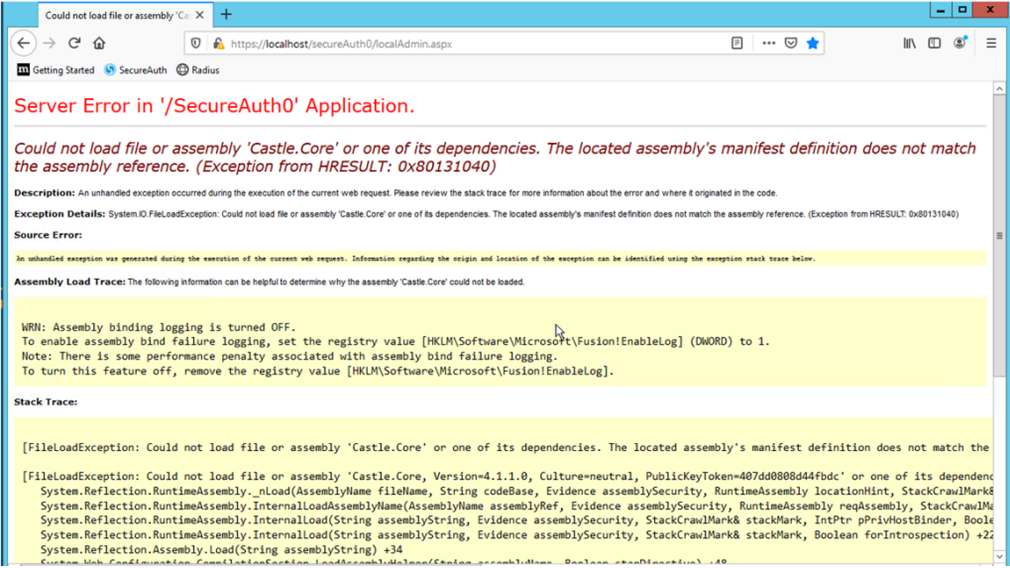Click the 'RuntimeAssembly._nLoad' stack trace line
The width and height of the screenshot is (1010, 568).
pyautogui.click(x=516, y=491)
